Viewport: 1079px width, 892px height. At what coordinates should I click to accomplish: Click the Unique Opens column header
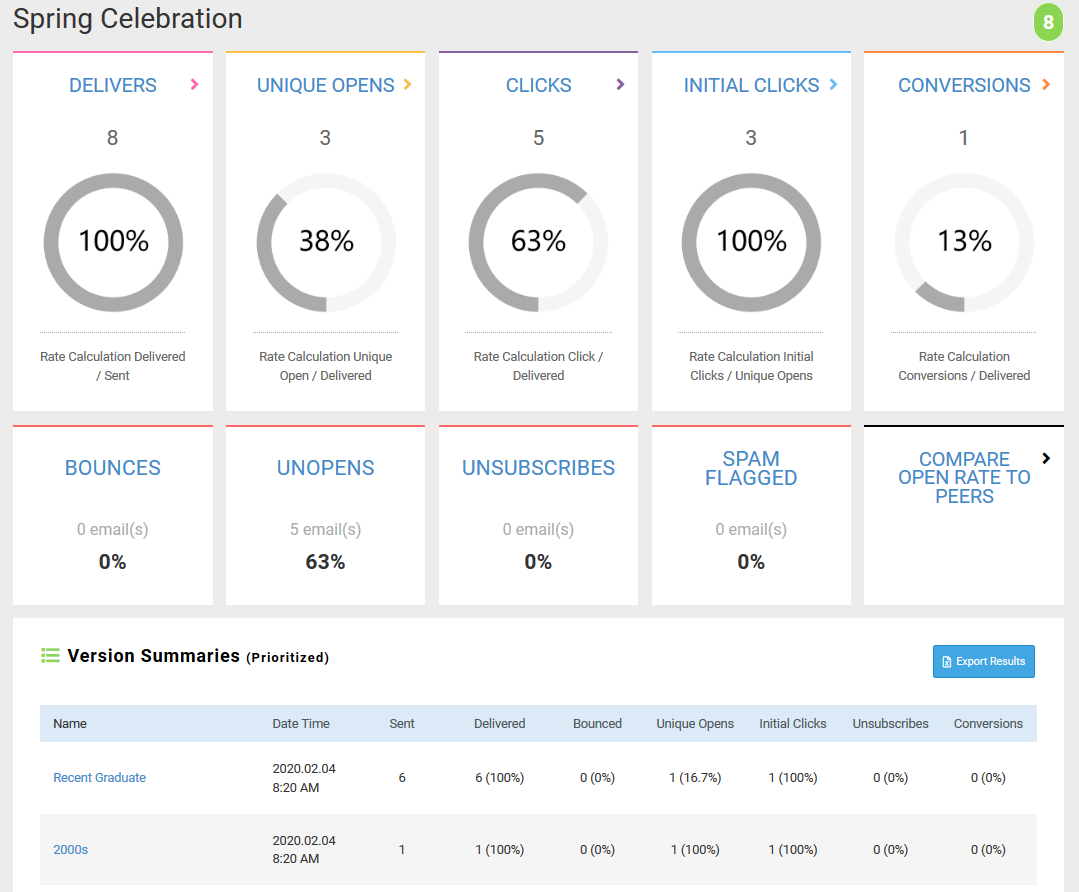(x=694, y=724)
